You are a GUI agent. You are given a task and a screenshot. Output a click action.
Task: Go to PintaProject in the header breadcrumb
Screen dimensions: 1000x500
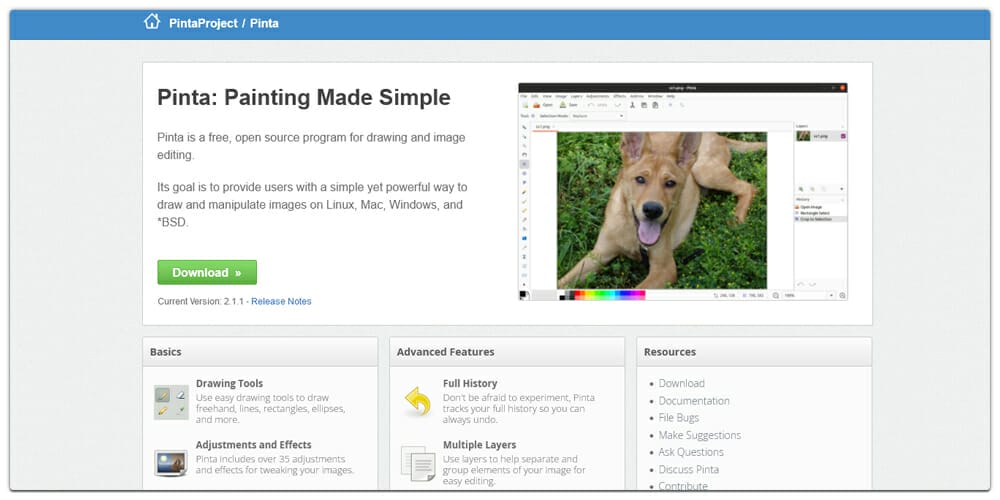tap(201, 22)
